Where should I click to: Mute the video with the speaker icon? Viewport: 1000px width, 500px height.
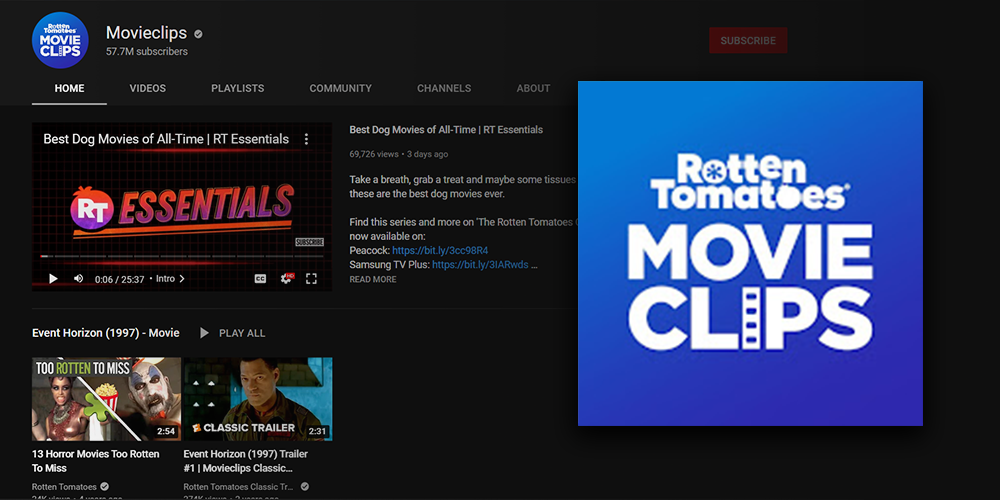[78, 279]
